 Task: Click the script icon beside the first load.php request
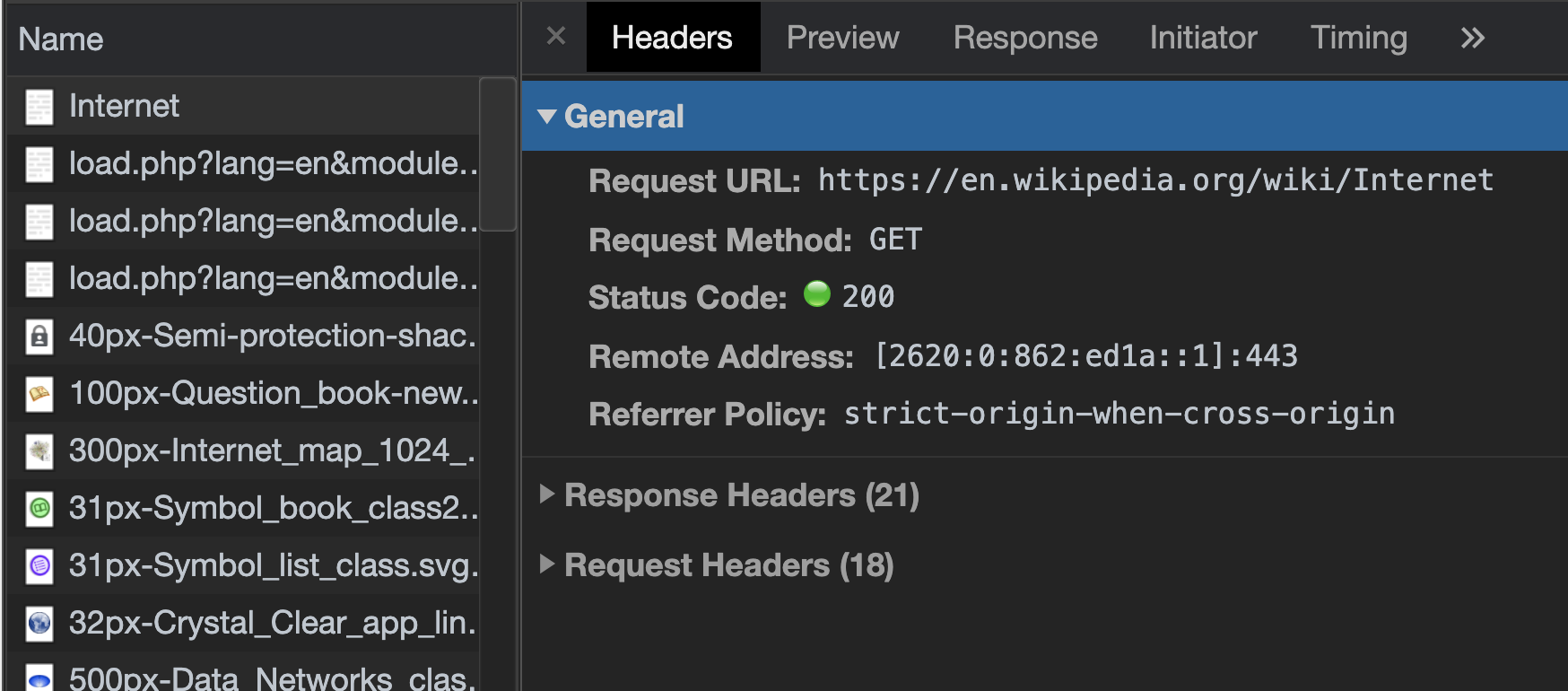click(x=38, y=163)
